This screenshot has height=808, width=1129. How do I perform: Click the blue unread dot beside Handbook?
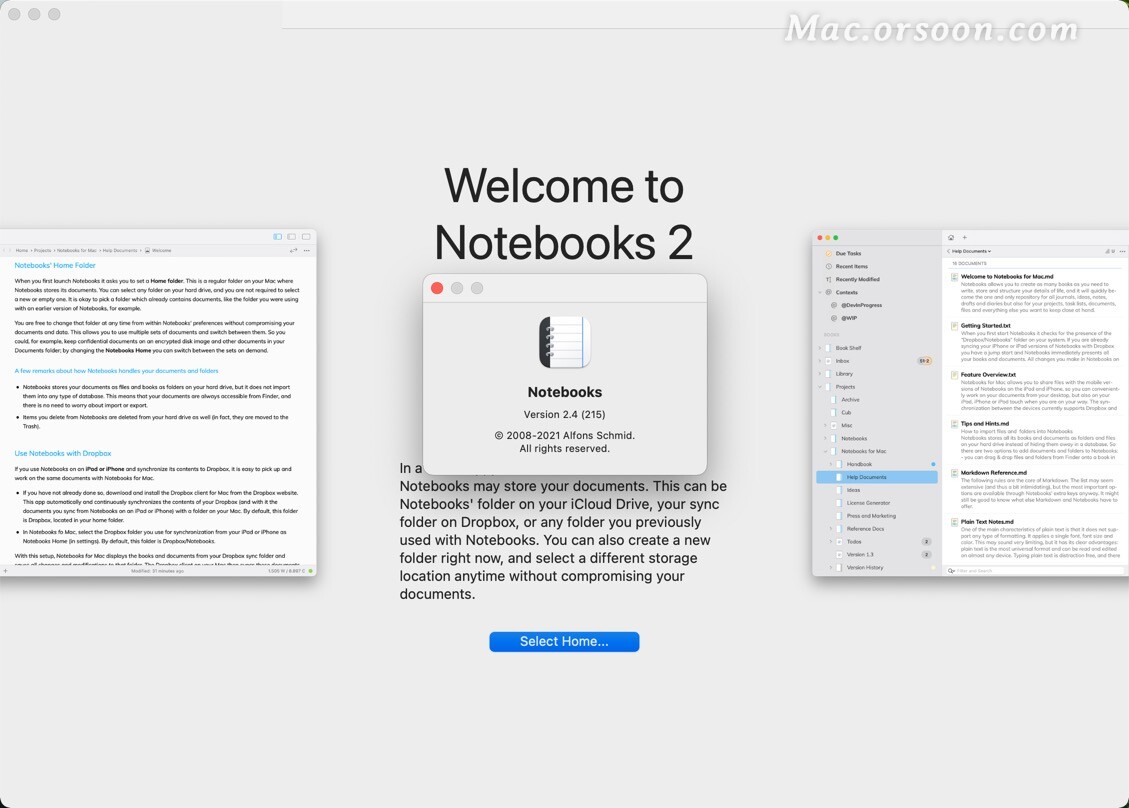933,464
